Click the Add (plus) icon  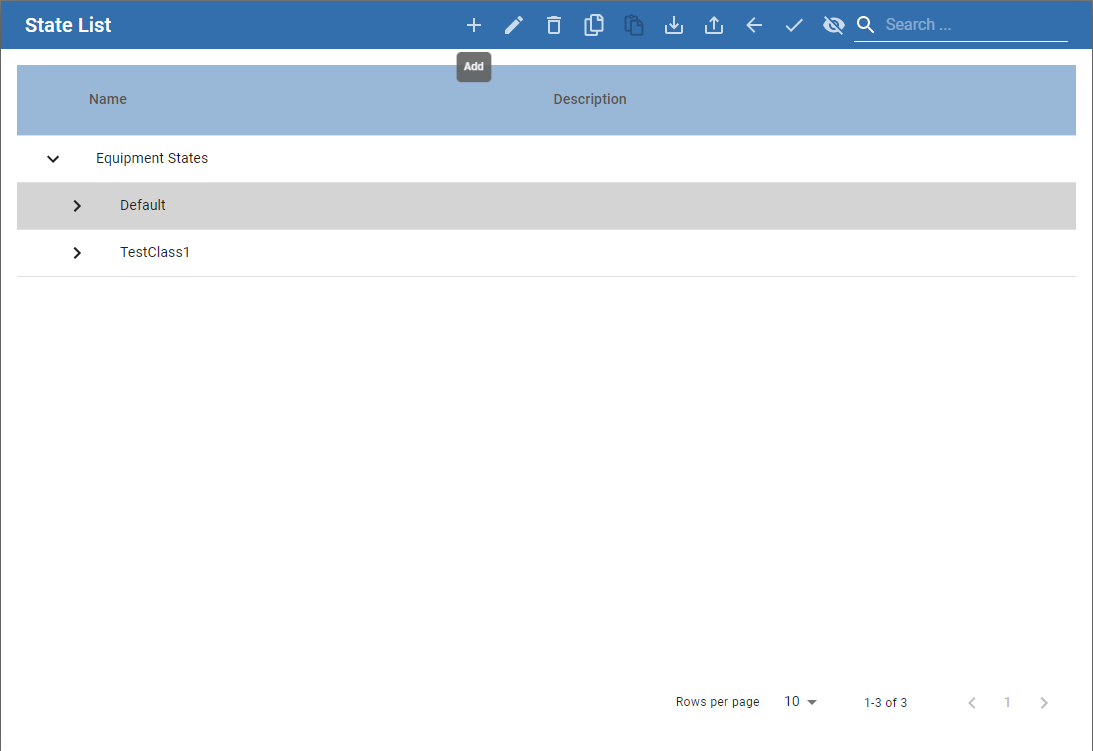[x=474, y=25]
